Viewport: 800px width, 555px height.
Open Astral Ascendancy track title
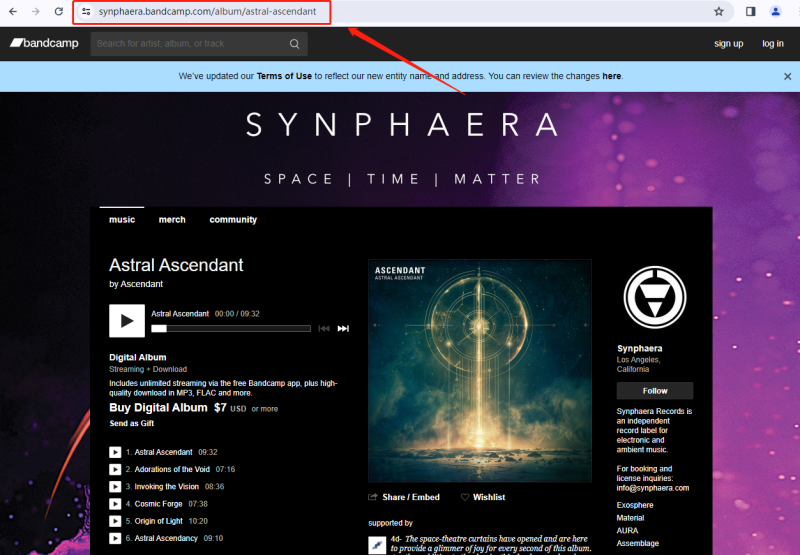click(x=166, y=538)
